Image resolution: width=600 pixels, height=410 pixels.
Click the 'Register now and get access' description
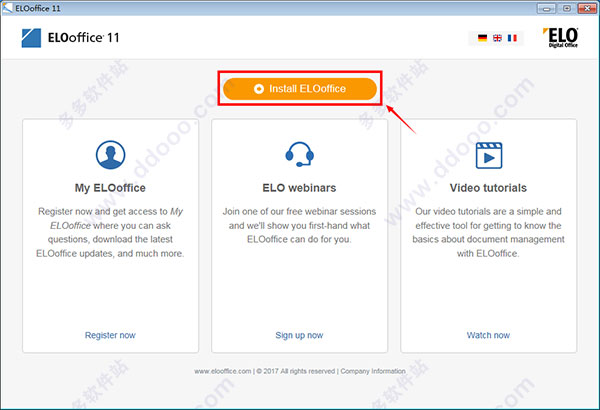[110, 232]
